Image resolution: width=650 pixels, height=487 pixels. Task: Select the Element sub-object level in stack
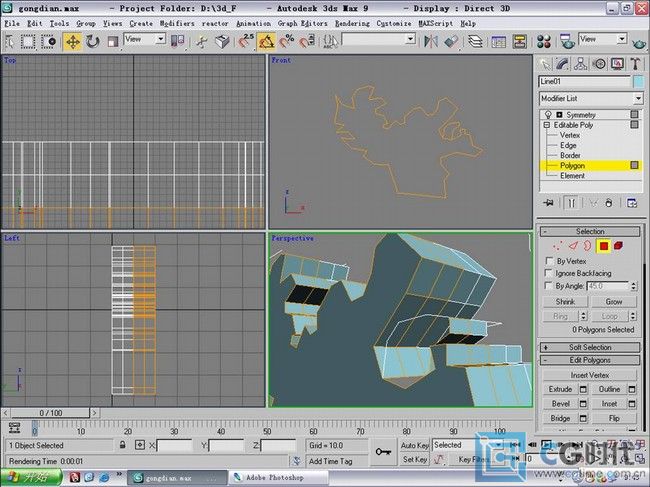point(572,176)
